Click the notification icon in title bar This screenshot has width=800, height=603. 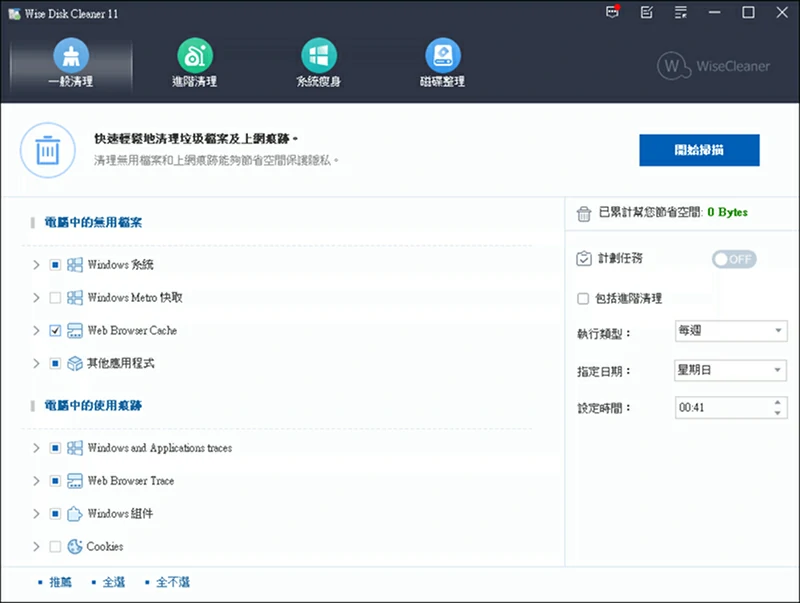tap(613, 12)
